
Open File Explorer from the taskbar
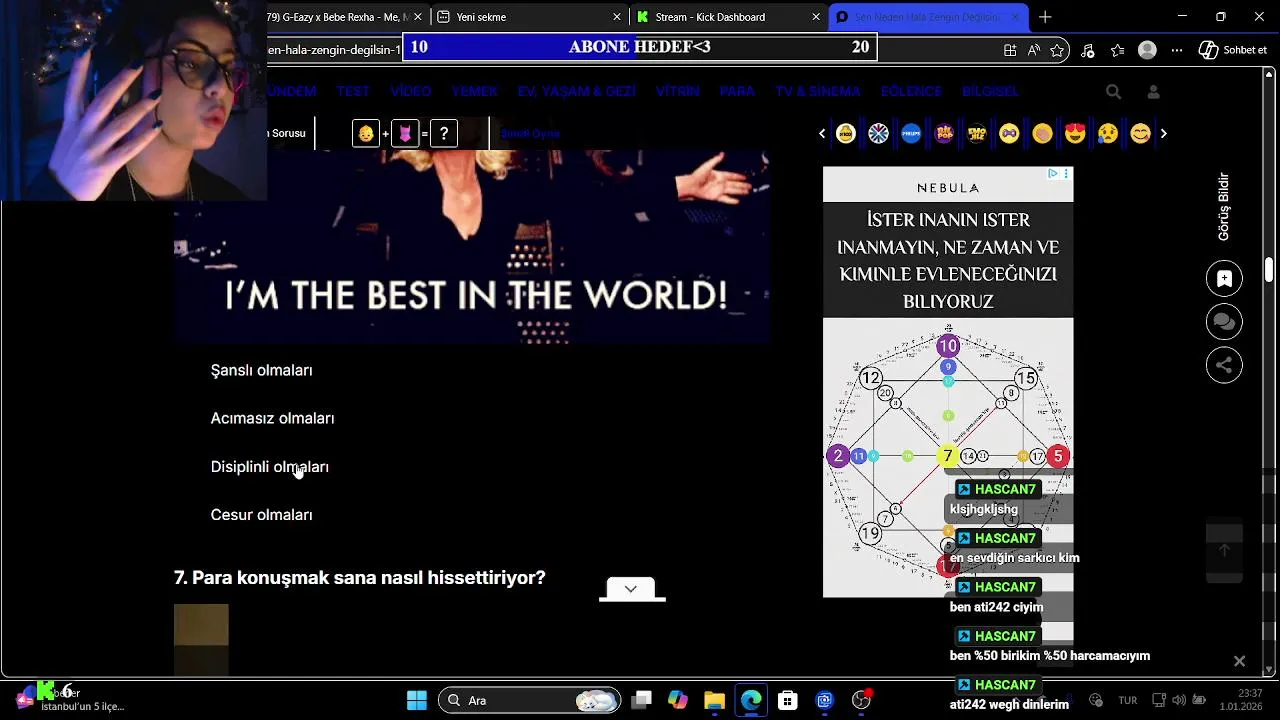coord(714,700)
